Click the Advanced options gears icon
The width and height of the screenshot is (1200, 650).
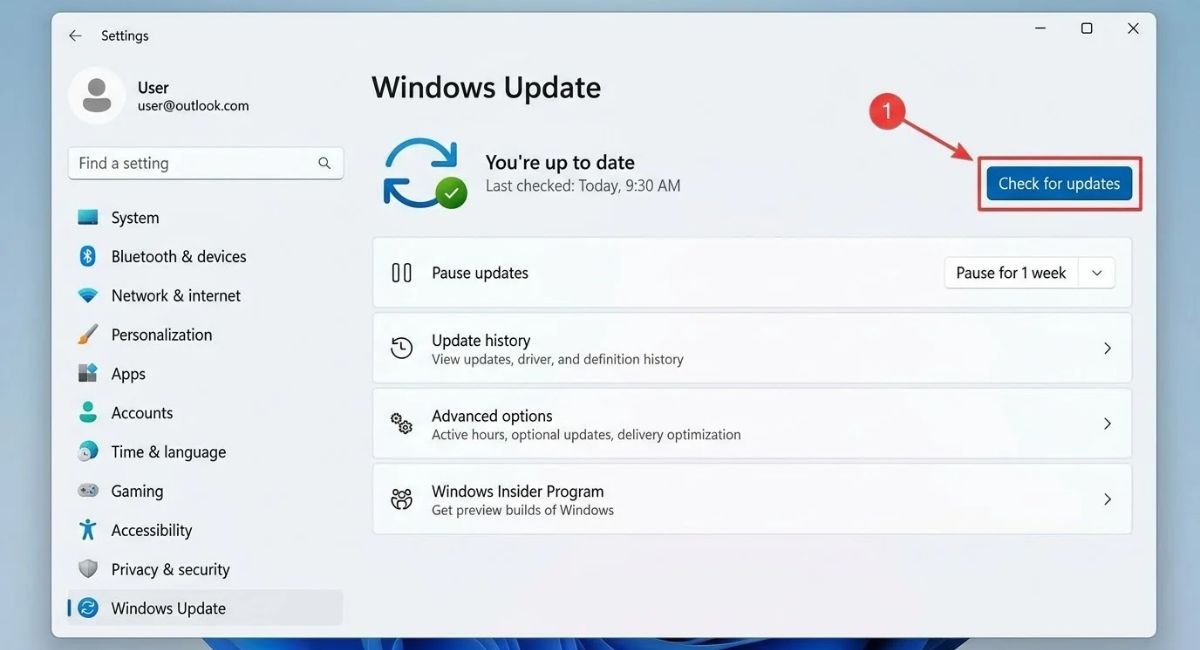[402, 424]
